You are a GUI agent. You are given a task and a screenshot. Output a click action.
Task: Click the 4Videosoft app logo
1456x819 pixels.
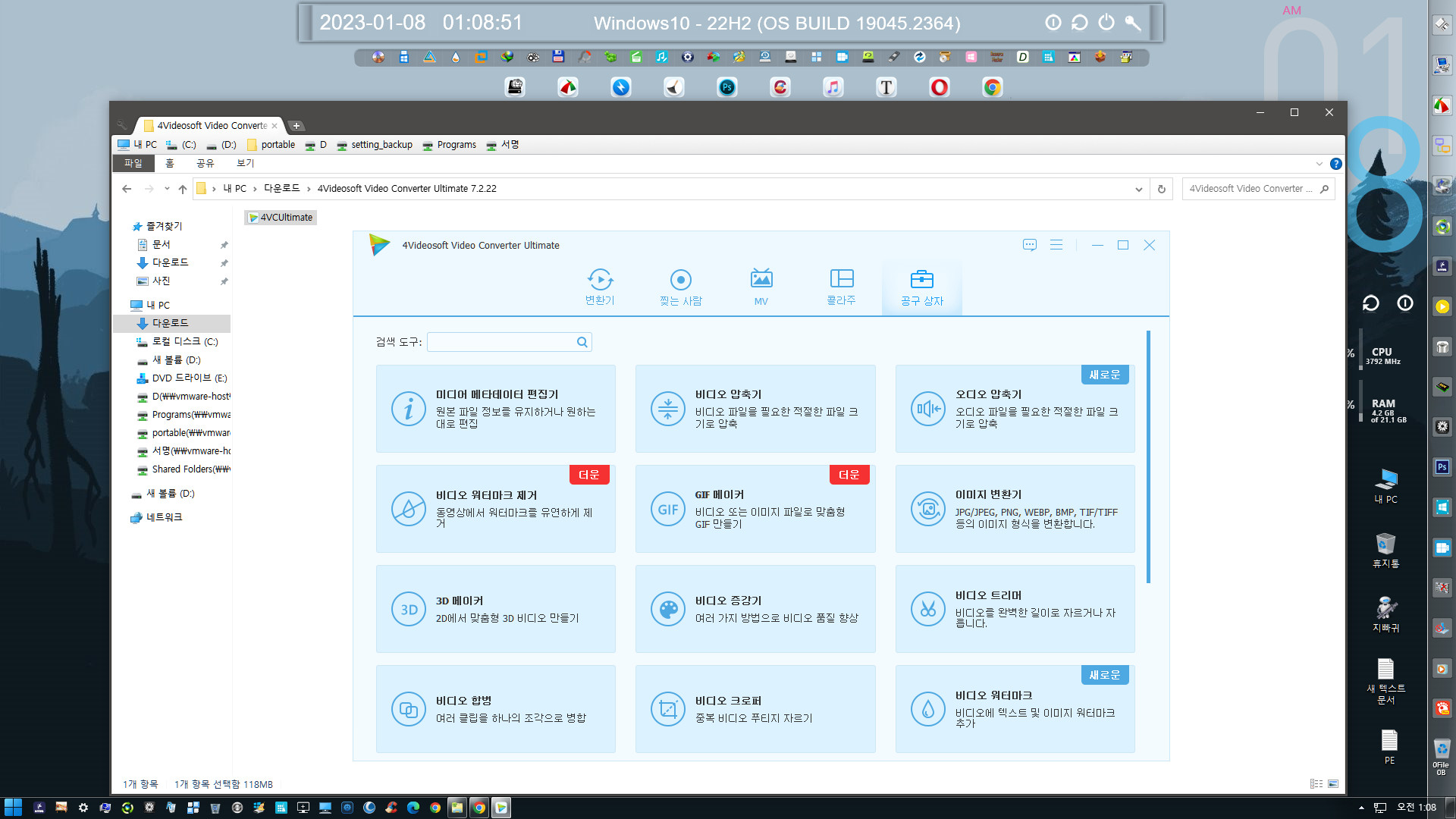379,244
